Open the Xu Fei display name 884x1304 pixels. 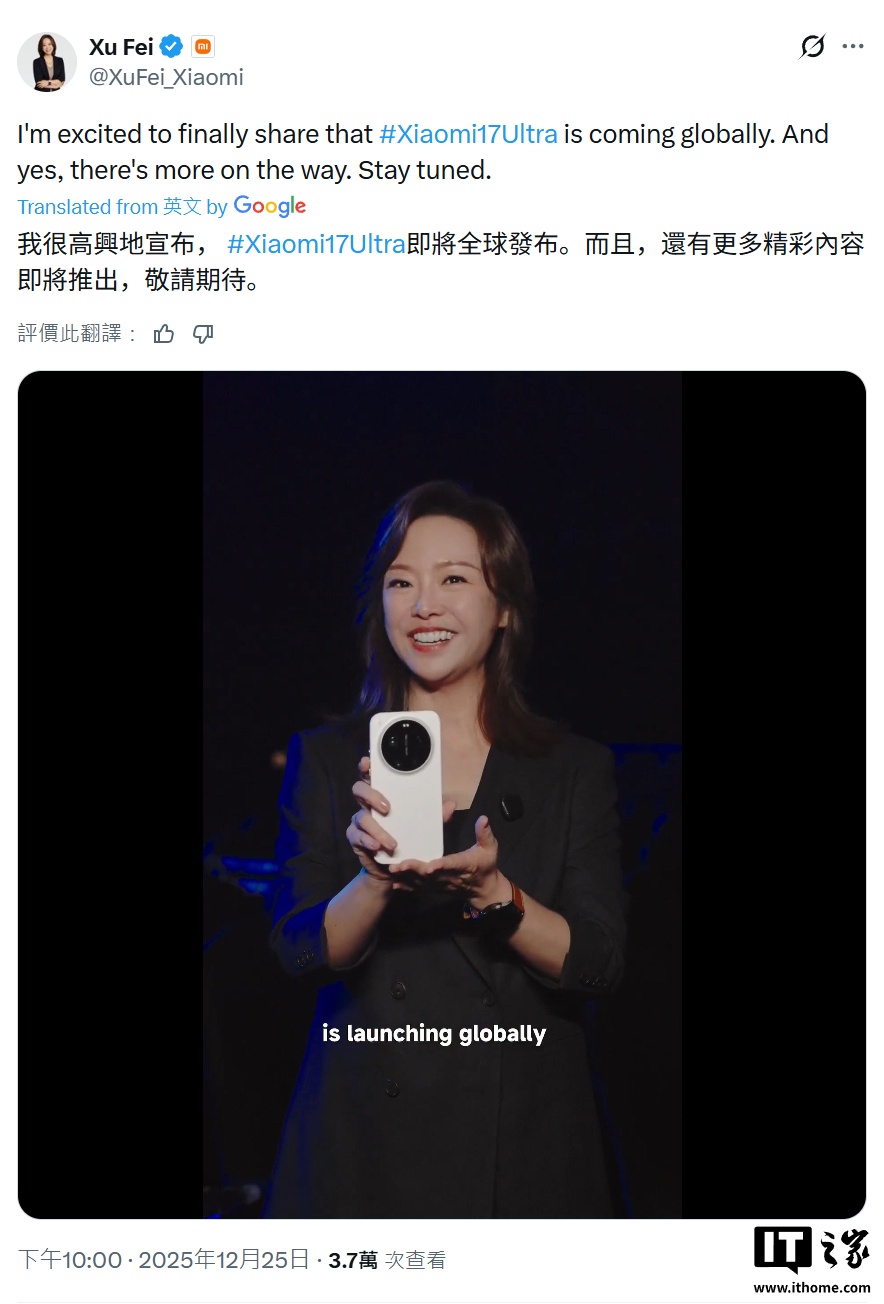(121, 46)
